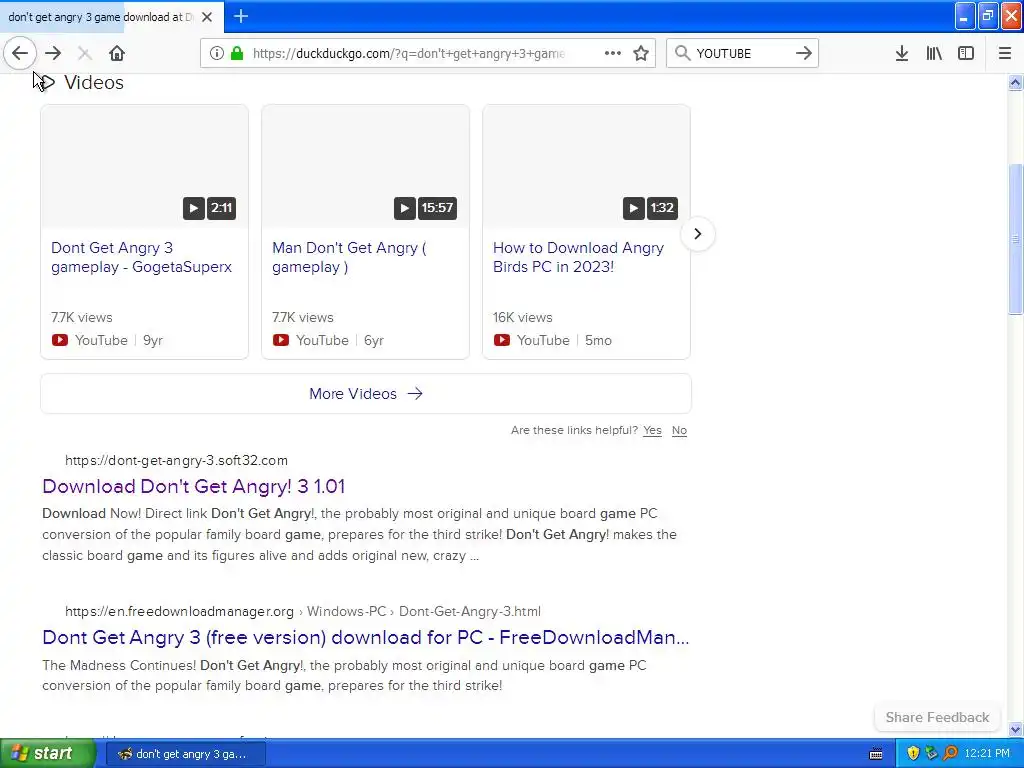This screenshot has width=1024, height=768.
Task: Answer No to links helpful question
Action: (679, 430)
